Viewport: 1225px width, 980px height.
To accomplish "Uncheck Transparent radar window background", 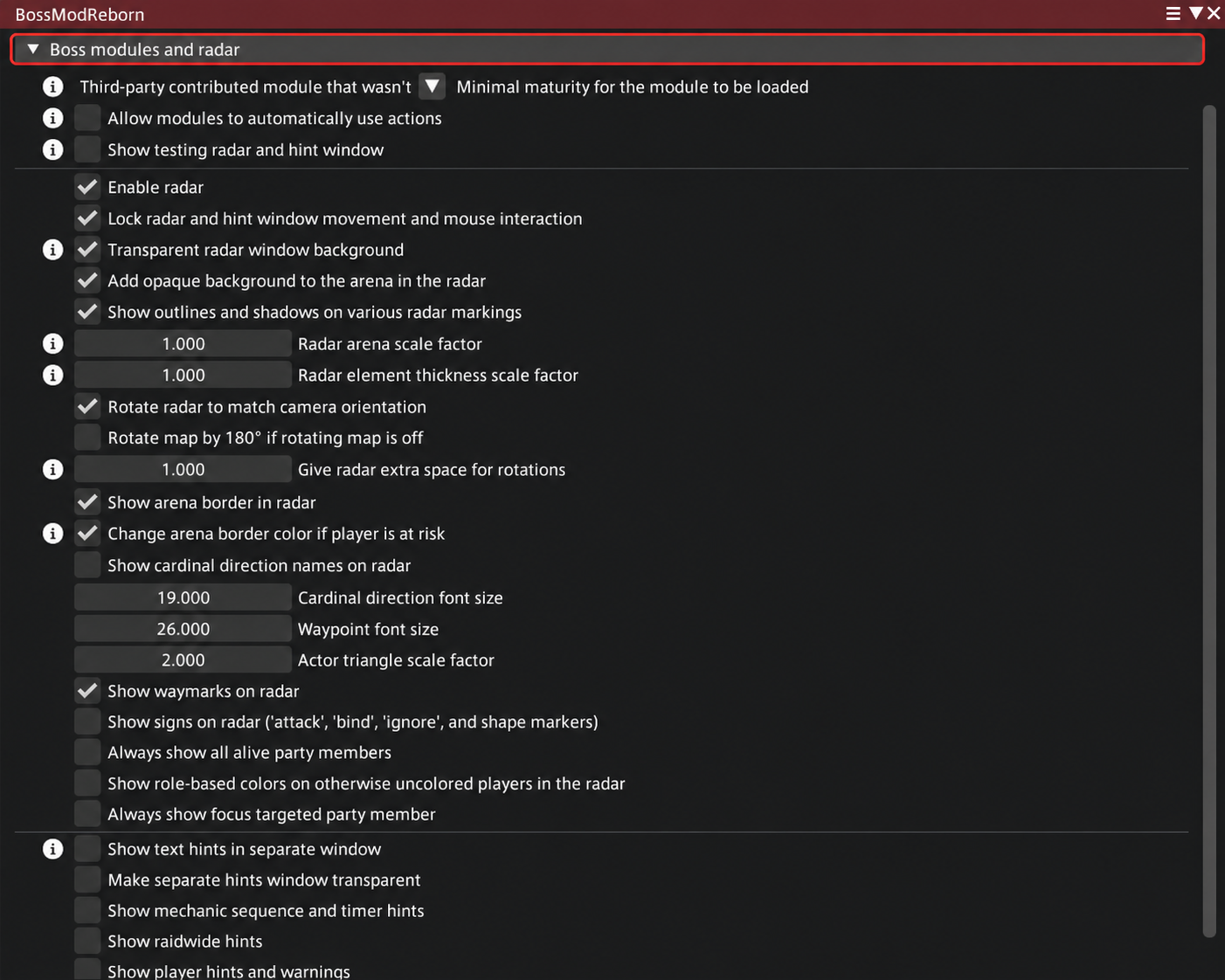I will click(87, 250).
